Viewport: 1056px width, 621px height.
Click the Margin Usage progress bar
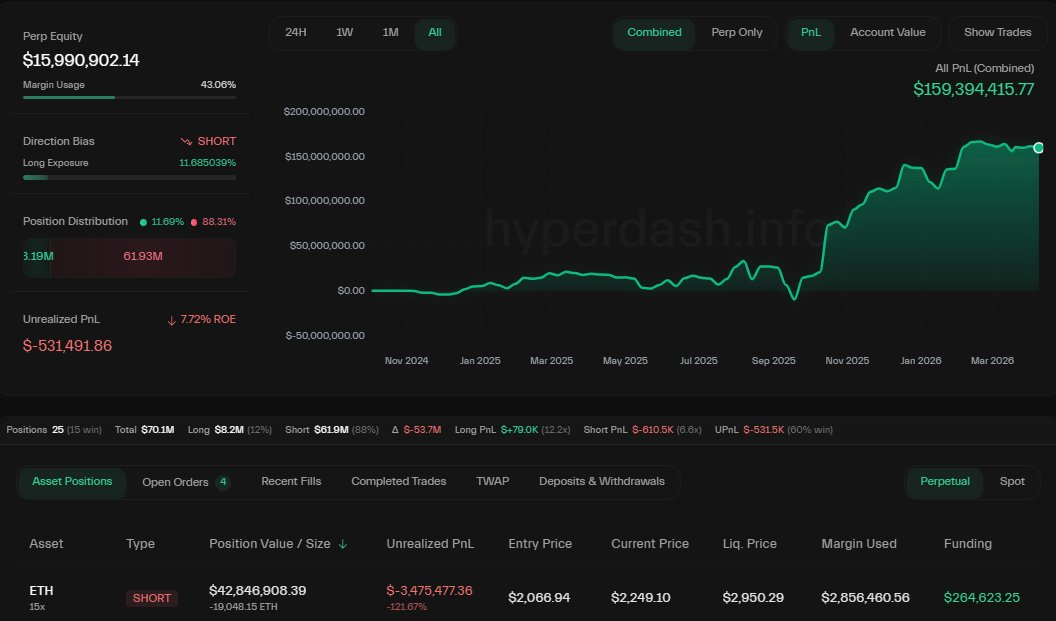[128, 99]
